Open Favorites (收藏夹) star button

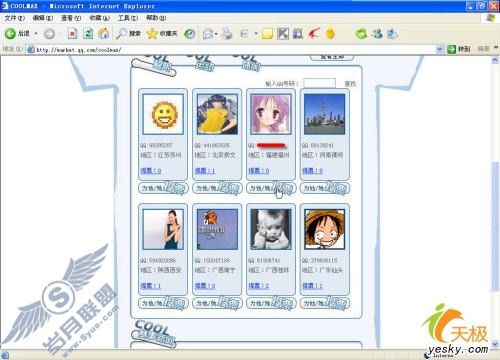point(162,33)
